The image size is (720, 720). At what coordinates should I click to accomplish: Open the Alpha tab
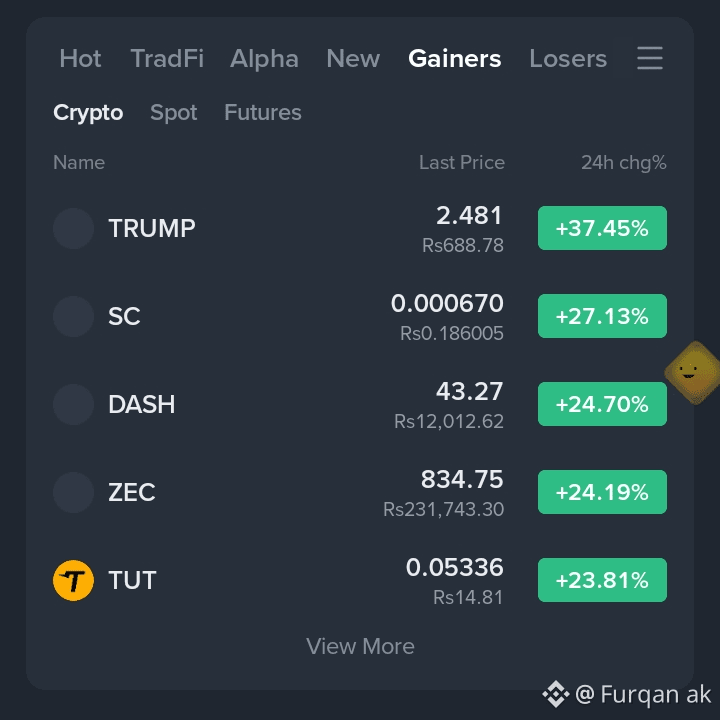coord(264,58)
